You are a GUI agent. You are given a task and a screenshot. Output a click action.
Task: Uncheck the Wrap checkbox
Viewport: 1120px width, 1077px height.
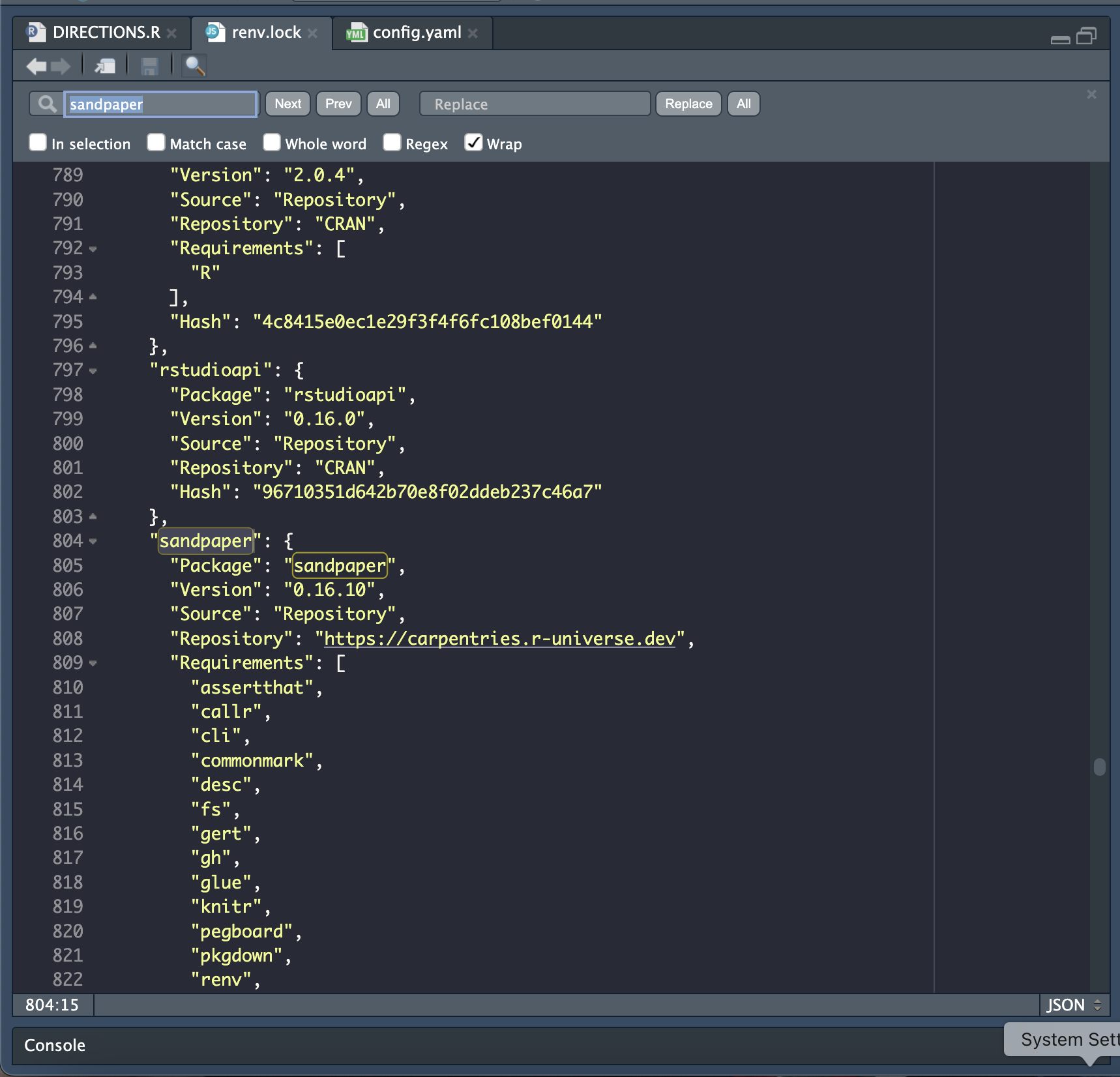click(473, 143)
